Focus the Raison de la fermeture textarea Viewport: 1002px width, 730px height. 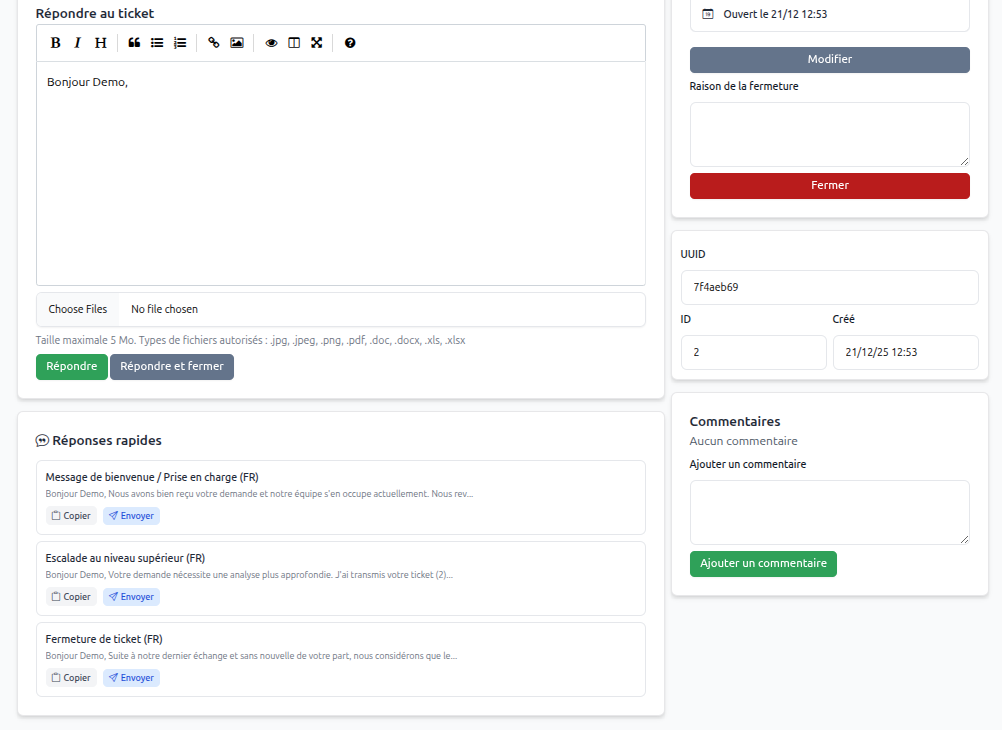click(x=829, y=134)
